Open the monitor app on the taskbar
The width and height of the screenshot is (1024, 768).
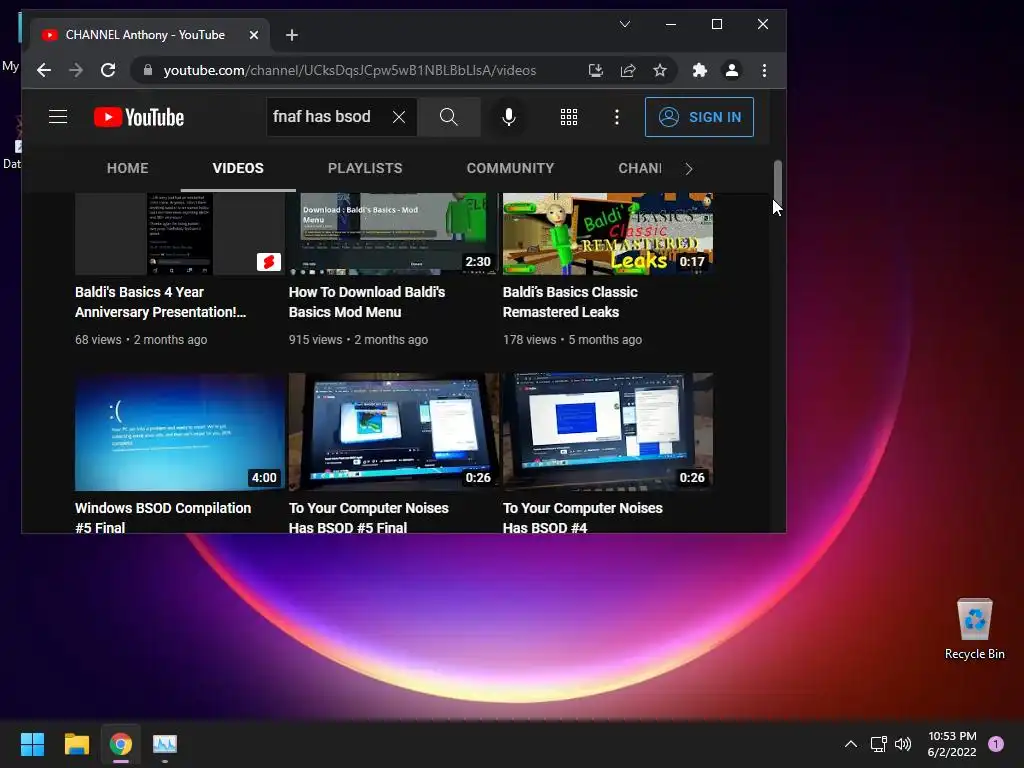click(165, 744)
